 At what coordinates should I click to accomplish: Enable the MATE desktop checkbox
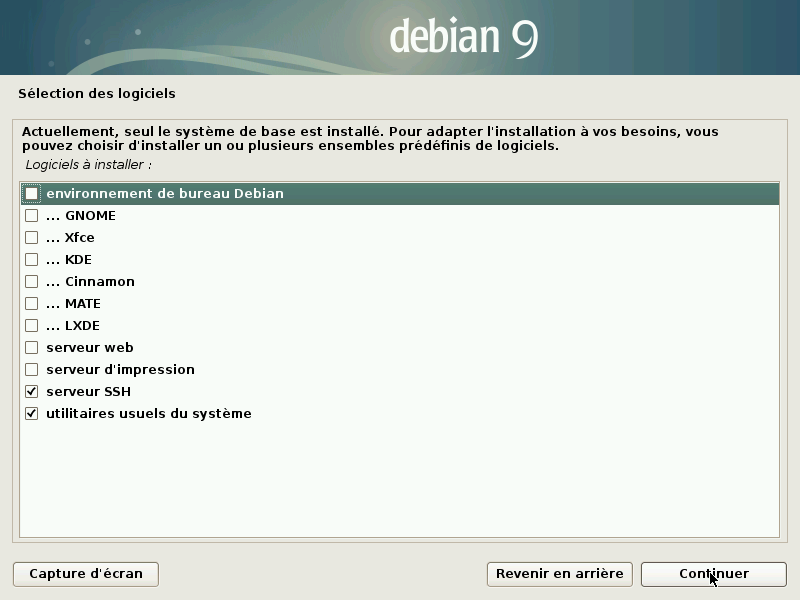click(x=29, y=303)
